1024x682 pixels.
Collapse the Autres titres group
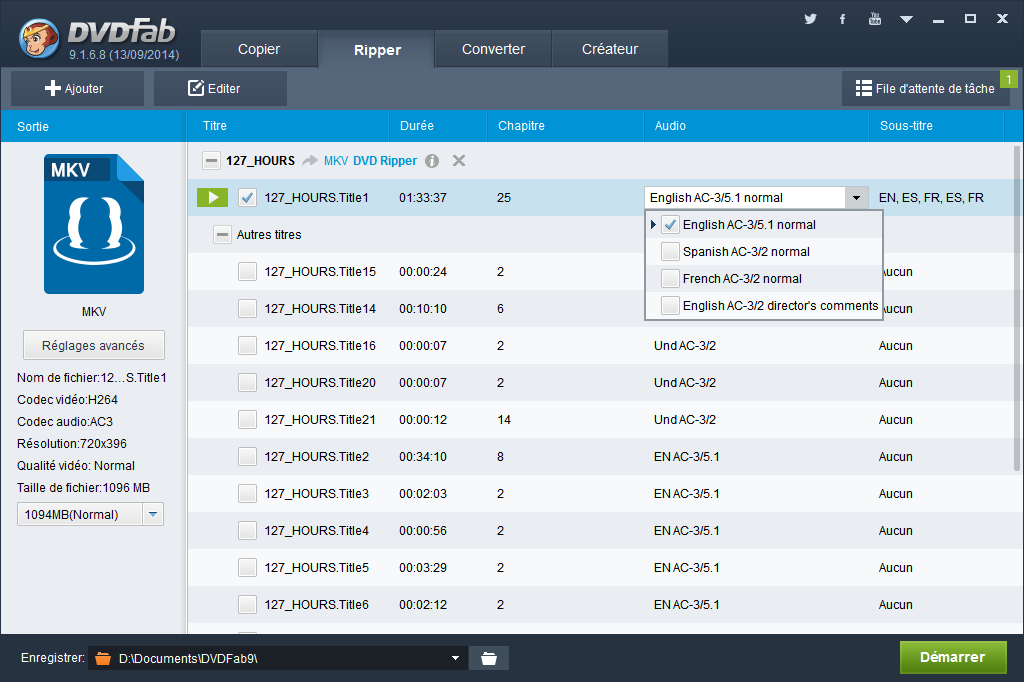[222, 235]
